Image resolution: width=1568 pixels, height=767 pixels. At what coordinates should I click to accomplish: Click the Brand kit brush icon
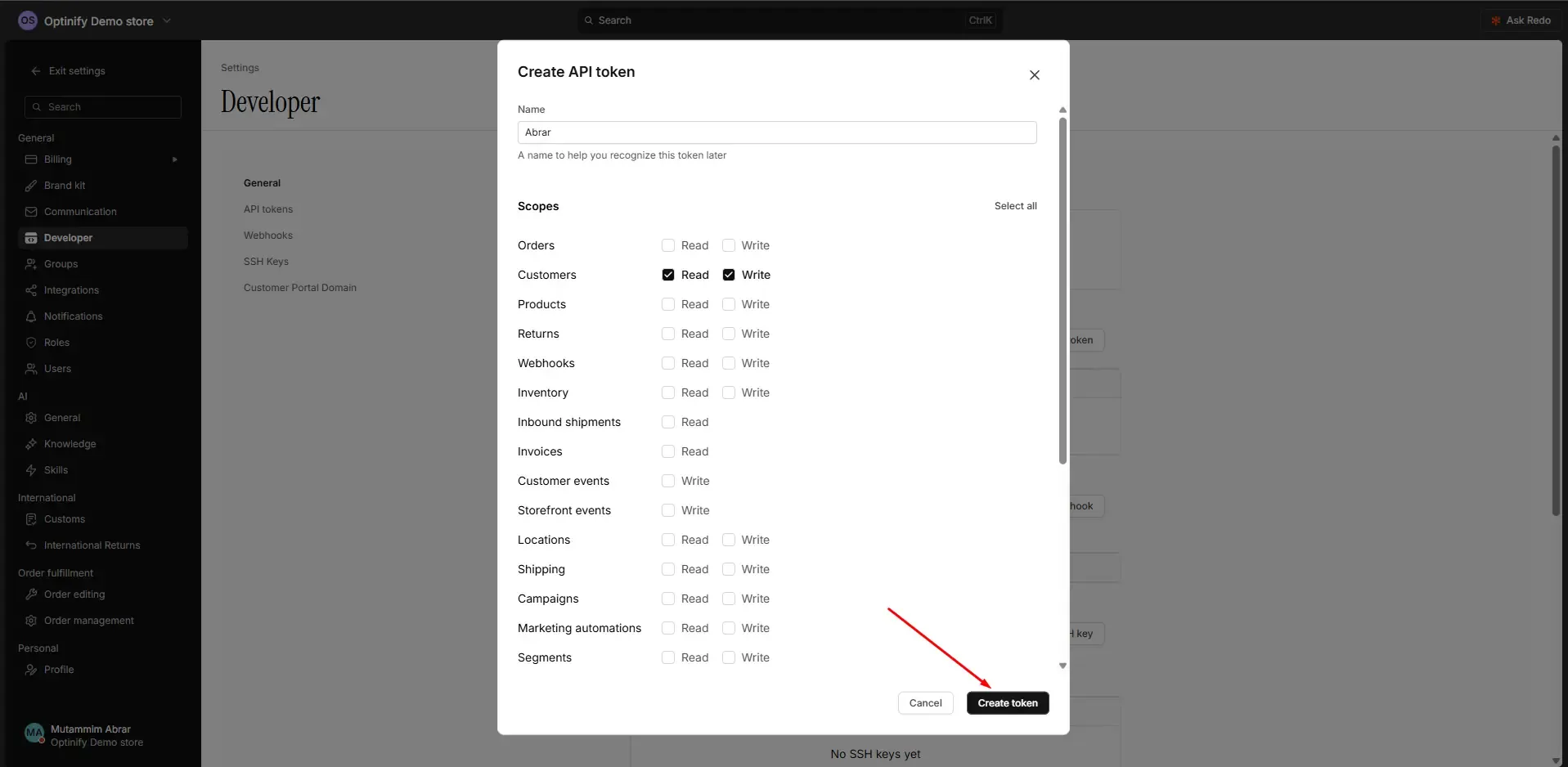31,186
